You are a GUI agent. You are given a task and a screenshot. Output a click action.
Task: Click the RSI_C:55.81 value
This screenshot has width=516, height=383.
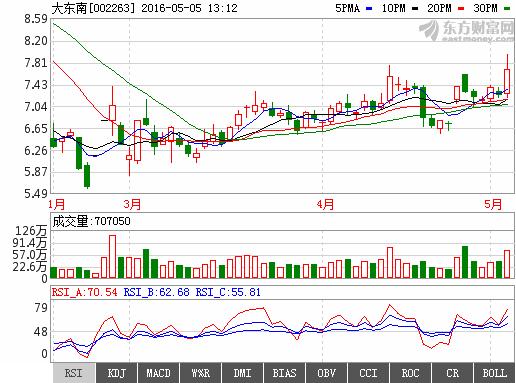click(228, 292)
